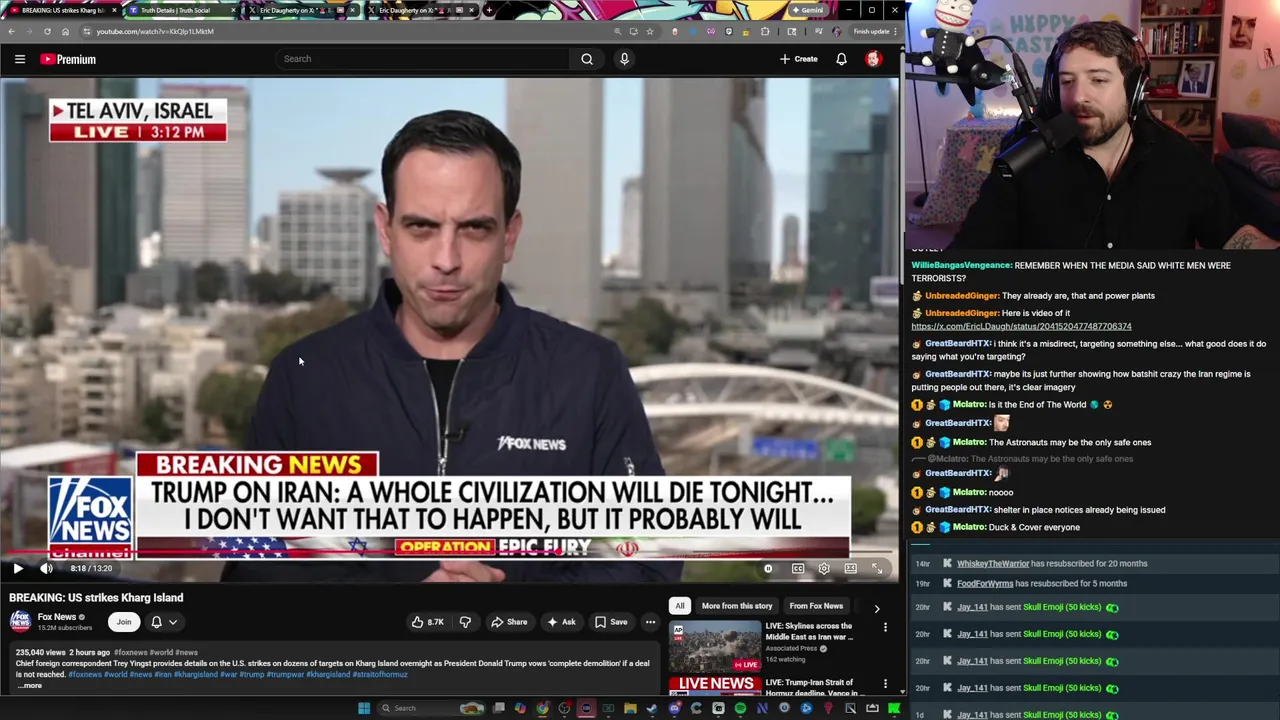
Task: Open options for the Trump-Iran Strait video
Action: 885,684
